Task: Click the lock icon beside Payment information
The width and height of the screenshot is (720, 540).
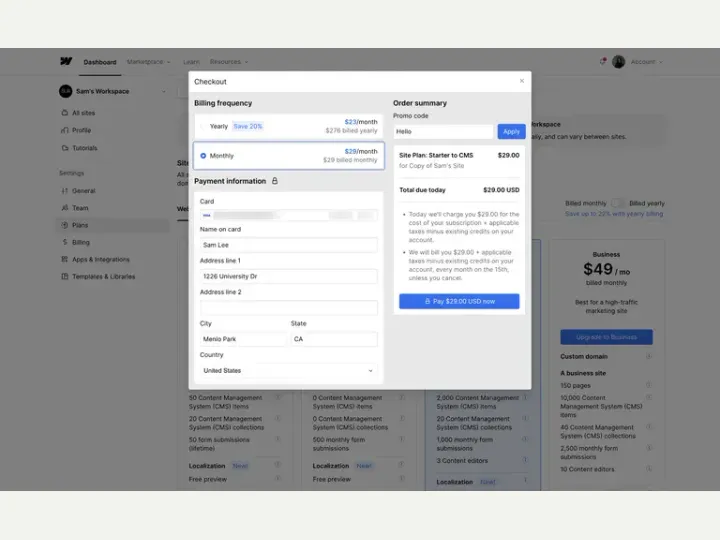Action: click(275, 181)
